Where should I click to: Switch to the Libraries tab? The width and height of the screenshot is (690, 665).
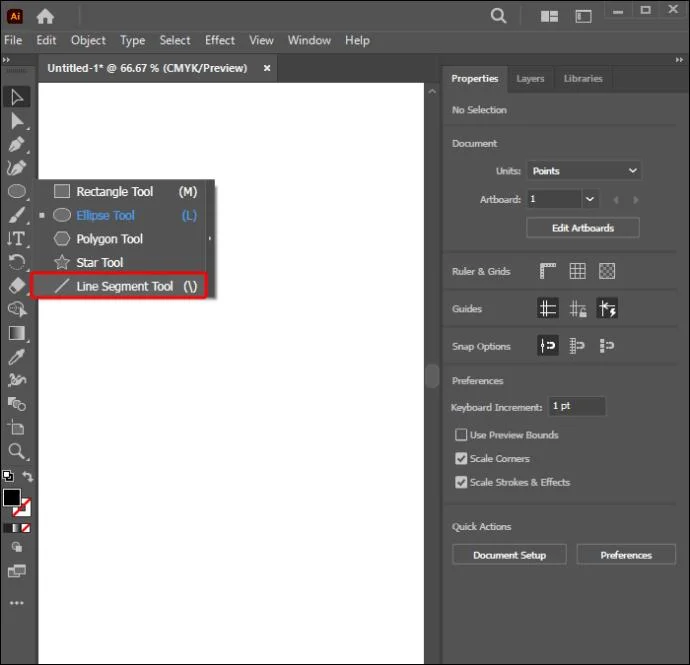point(583,78)
